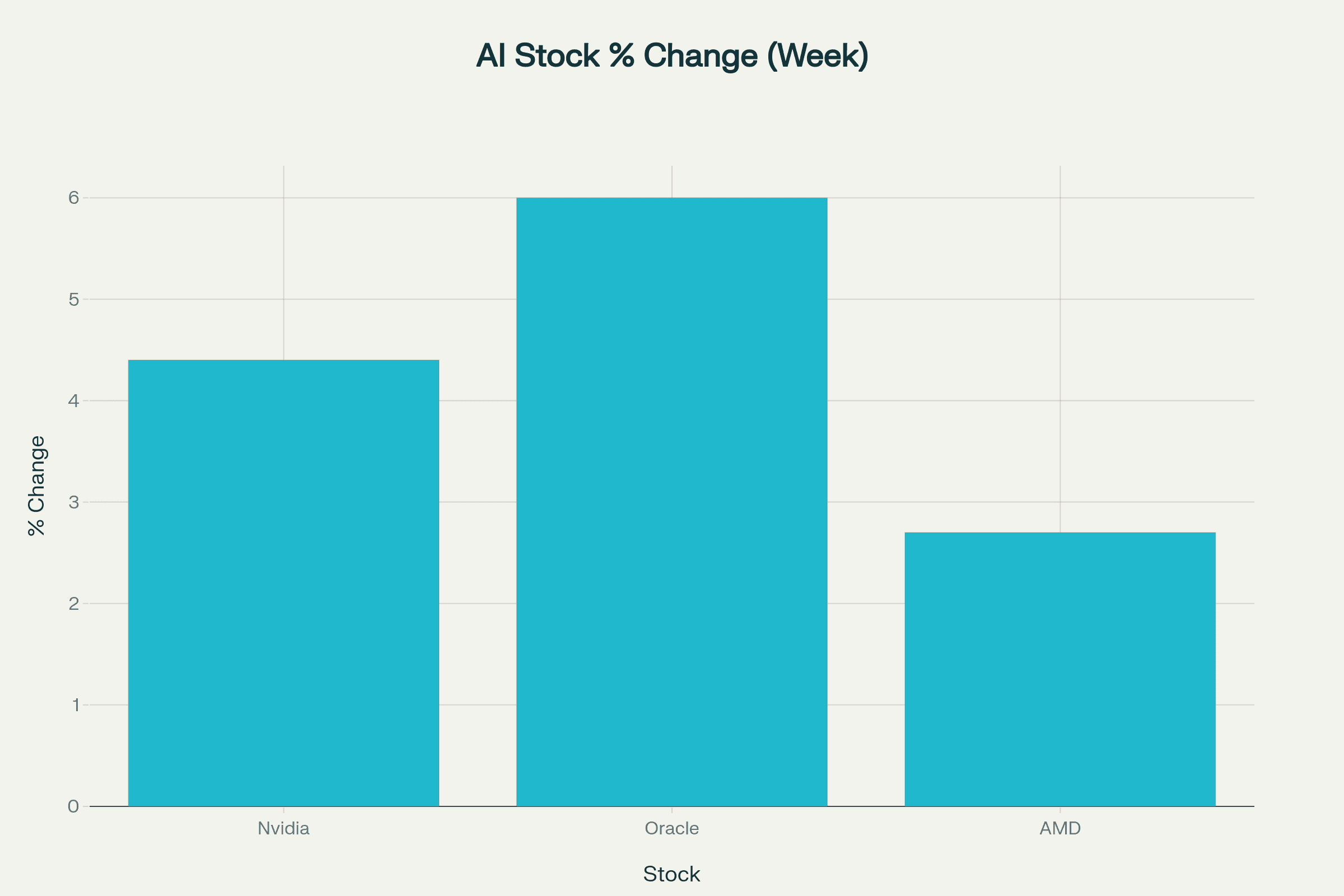Click the x-axis tick mark under the Oracle bar
This screenshot has width=1344, height=896.
(671, 810)
